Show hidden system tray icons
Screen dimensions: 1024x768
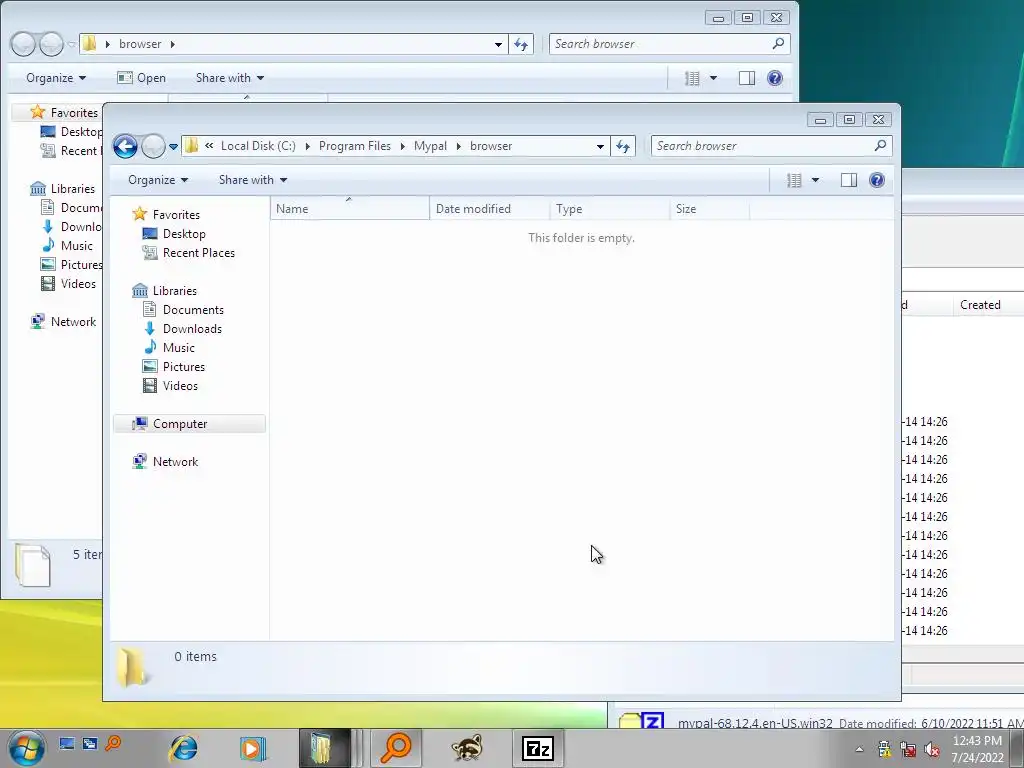859,750
